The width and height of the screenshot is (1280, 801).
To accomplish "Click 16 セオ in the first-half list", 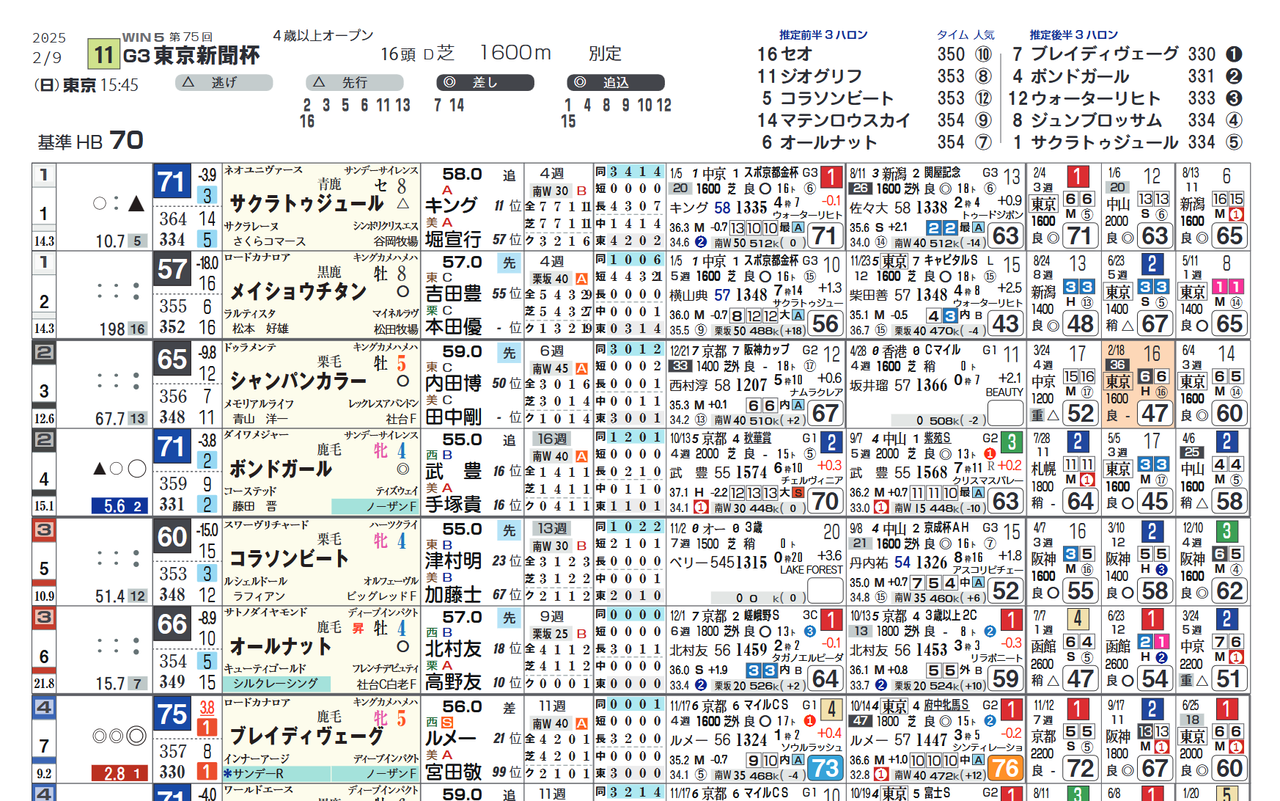I will [x=785, y=55].
